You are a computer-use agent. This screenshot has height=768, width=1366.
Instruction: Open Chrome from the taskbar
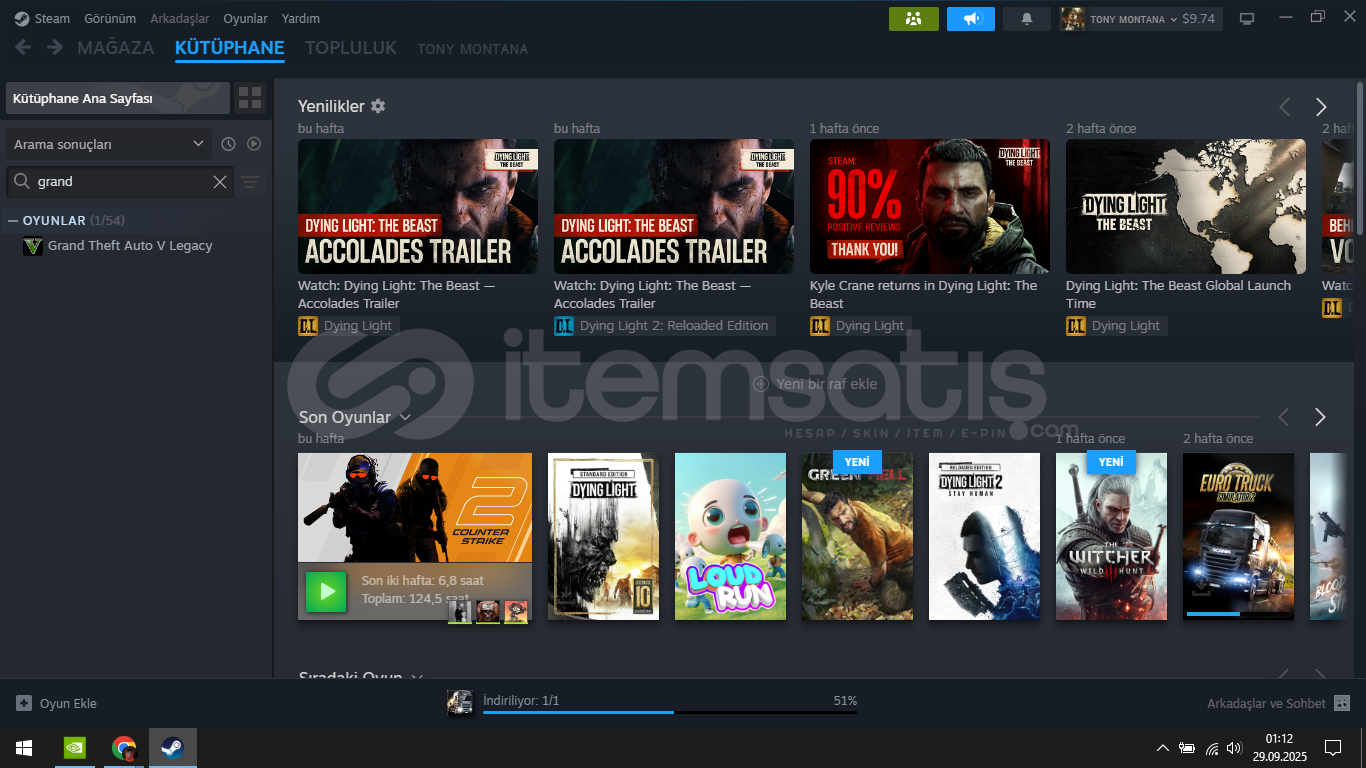pyautogui.click(x=124, y=748)
